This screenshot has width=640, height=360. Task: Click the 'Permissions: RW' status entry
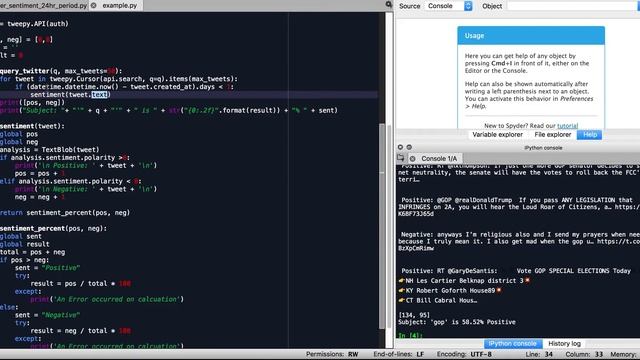(332, 354)
